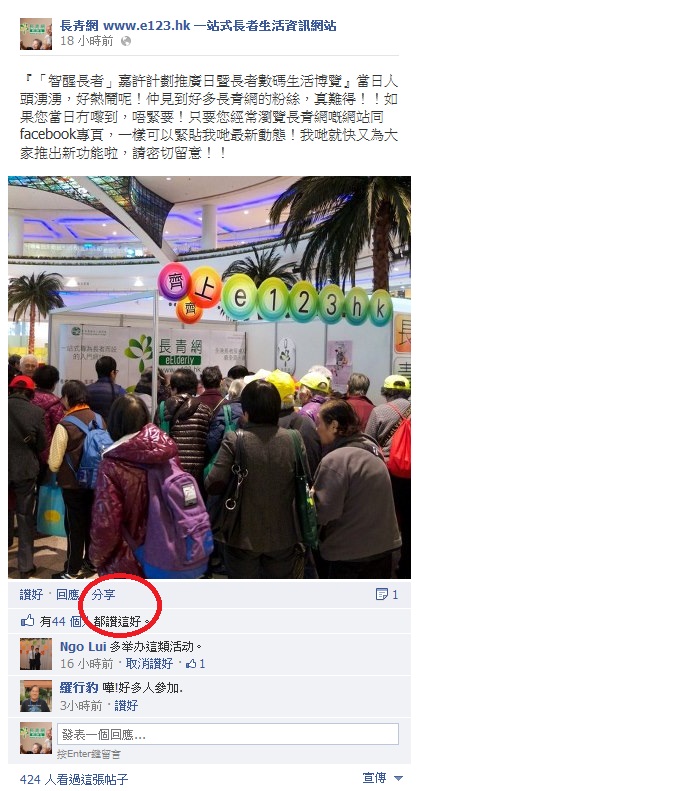The image size is (679, 791).
Task: Click the thumbs-up icon beside 有44個人
Action: 28,620
